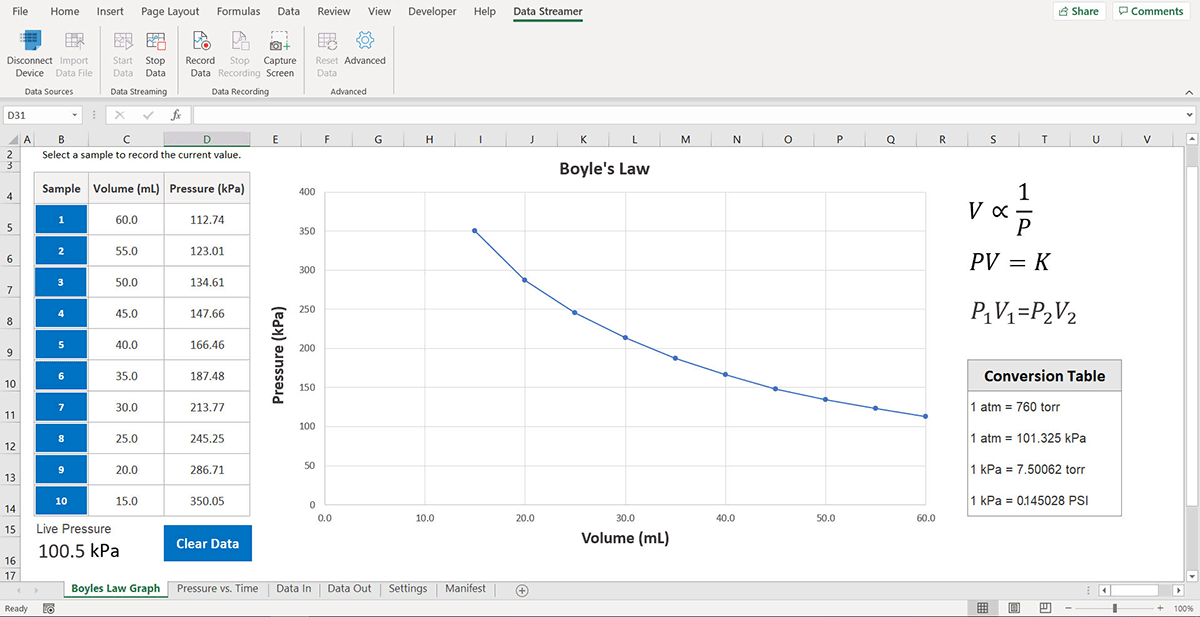Select the Data Streamer ribbon tab
Viewport: 1200px width, 617px height.
click(x=548, y=12)
